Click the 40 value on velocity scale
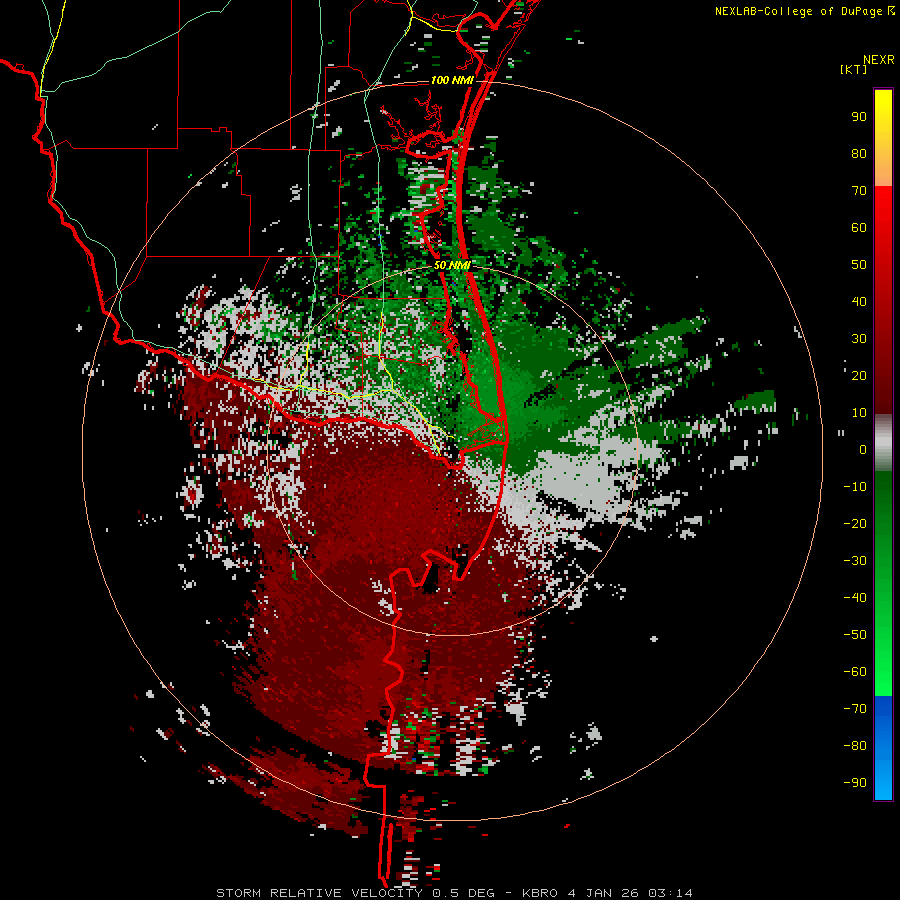Image resolution: width=900 pixels, height=900 pixels. [859, 302]
